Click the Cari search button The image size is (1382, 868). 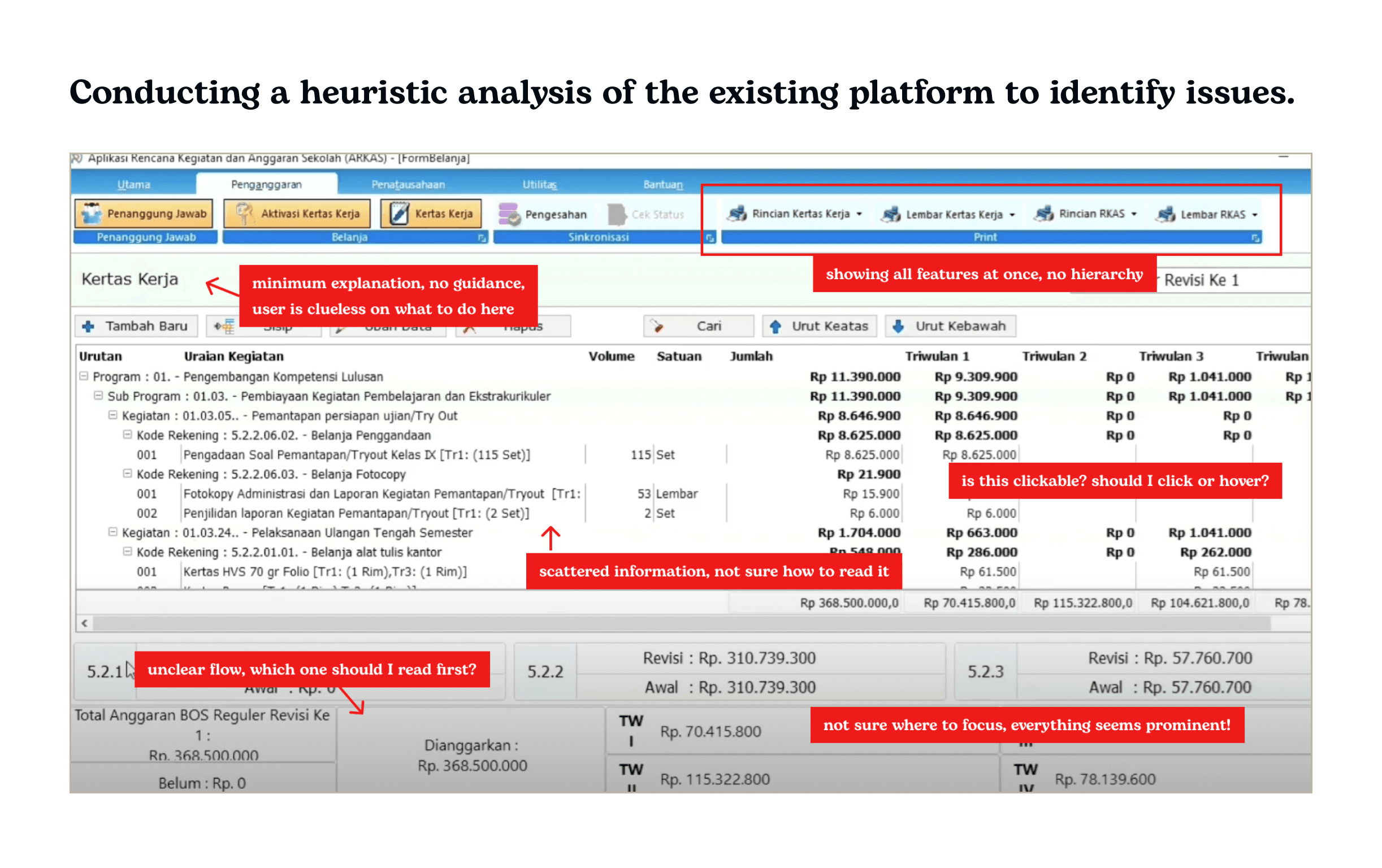coord(698,327)
